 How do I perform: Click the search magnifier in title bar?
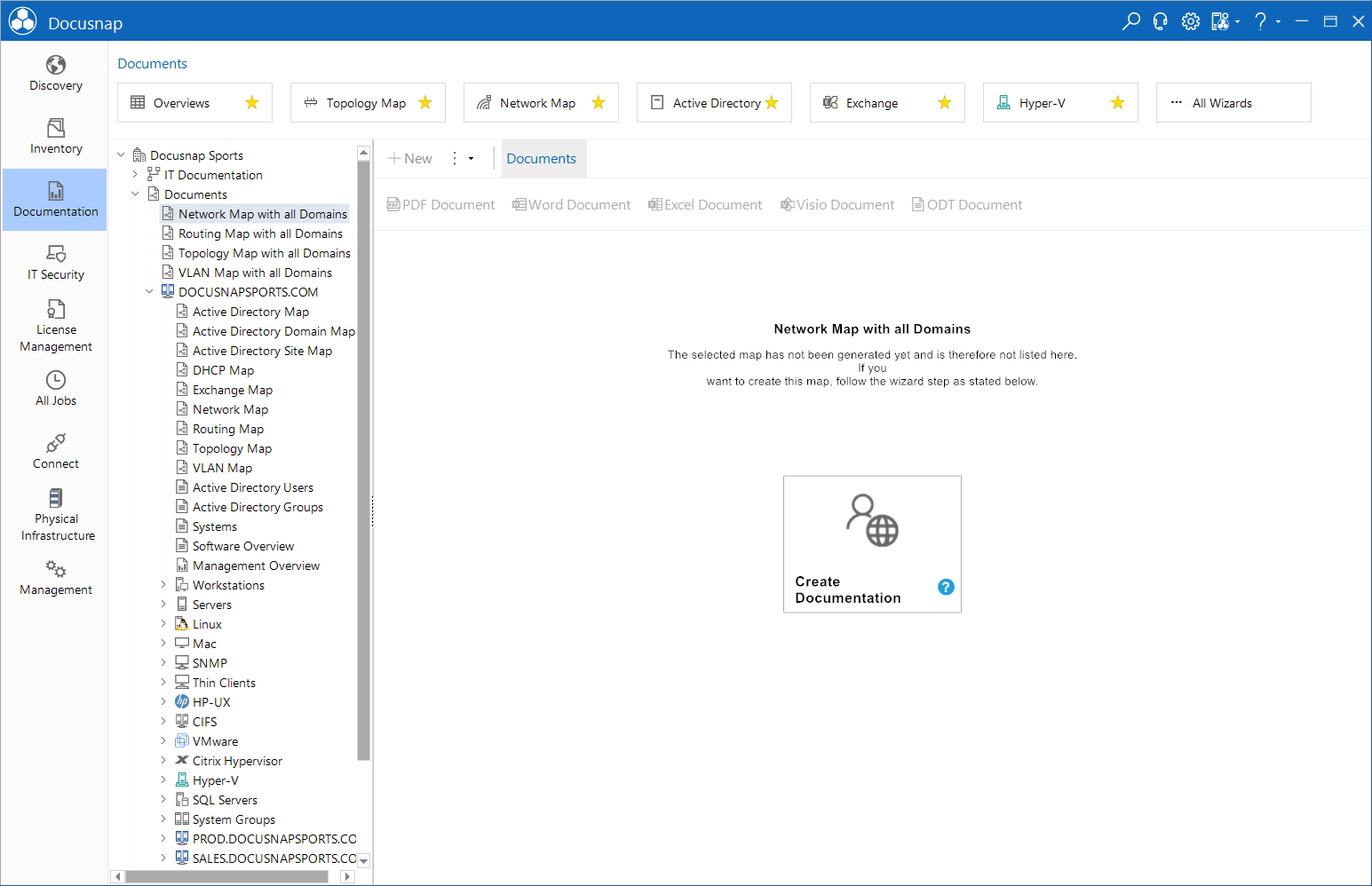click(x=1130, y=21)
